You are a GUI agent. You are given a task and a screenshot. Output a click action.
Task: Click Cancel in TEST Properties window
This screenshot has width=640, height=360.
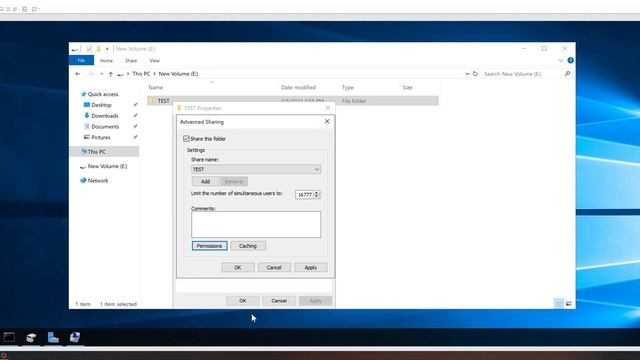point(279,301)
